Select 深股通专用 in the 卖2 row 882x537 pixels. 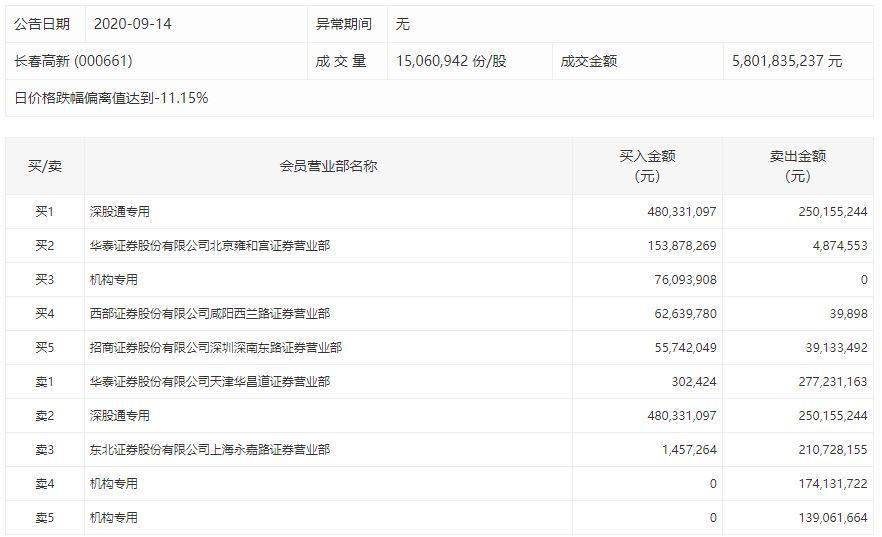pyautogui.click(x=120, y=416)
